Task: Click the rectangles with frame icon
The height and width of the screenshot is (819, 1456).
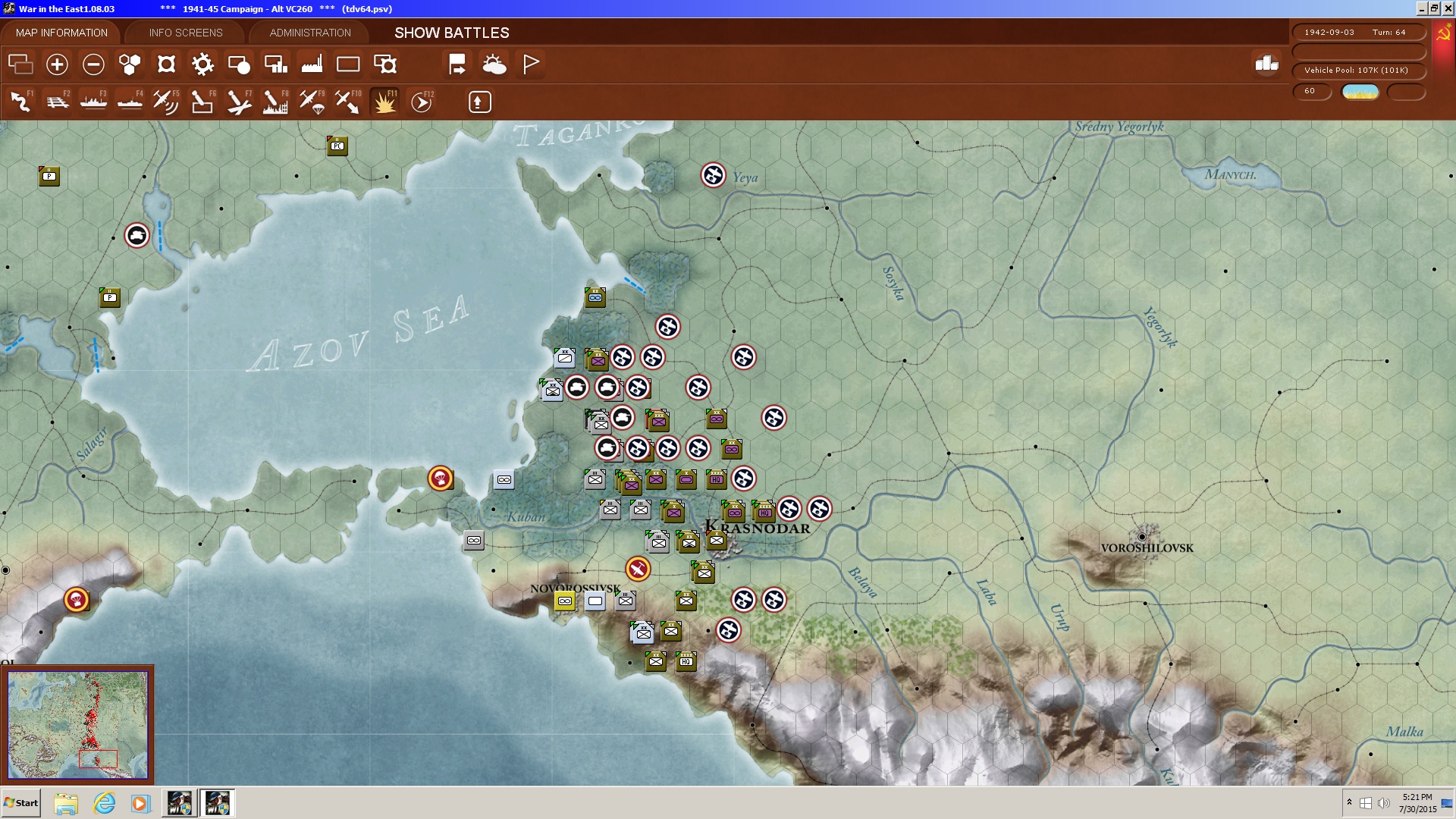Action: coord(385,64)
